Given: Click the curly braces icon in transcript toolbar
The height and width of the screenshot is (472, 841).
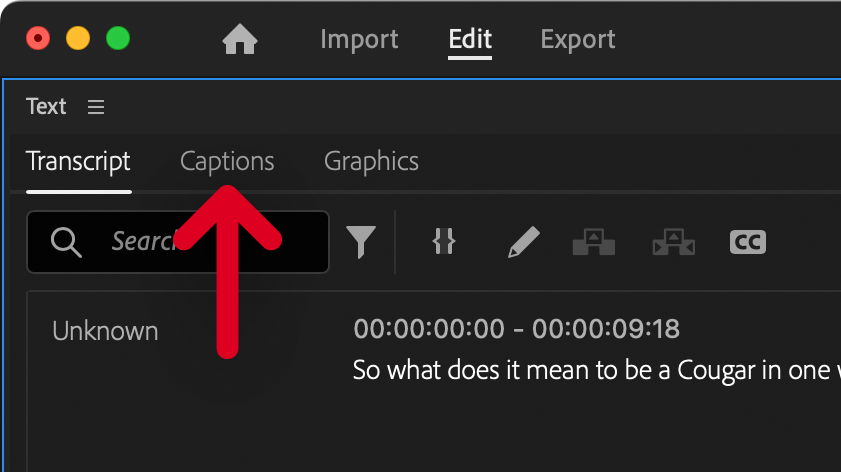Looking at the screenshot, I should coord(444,241).
